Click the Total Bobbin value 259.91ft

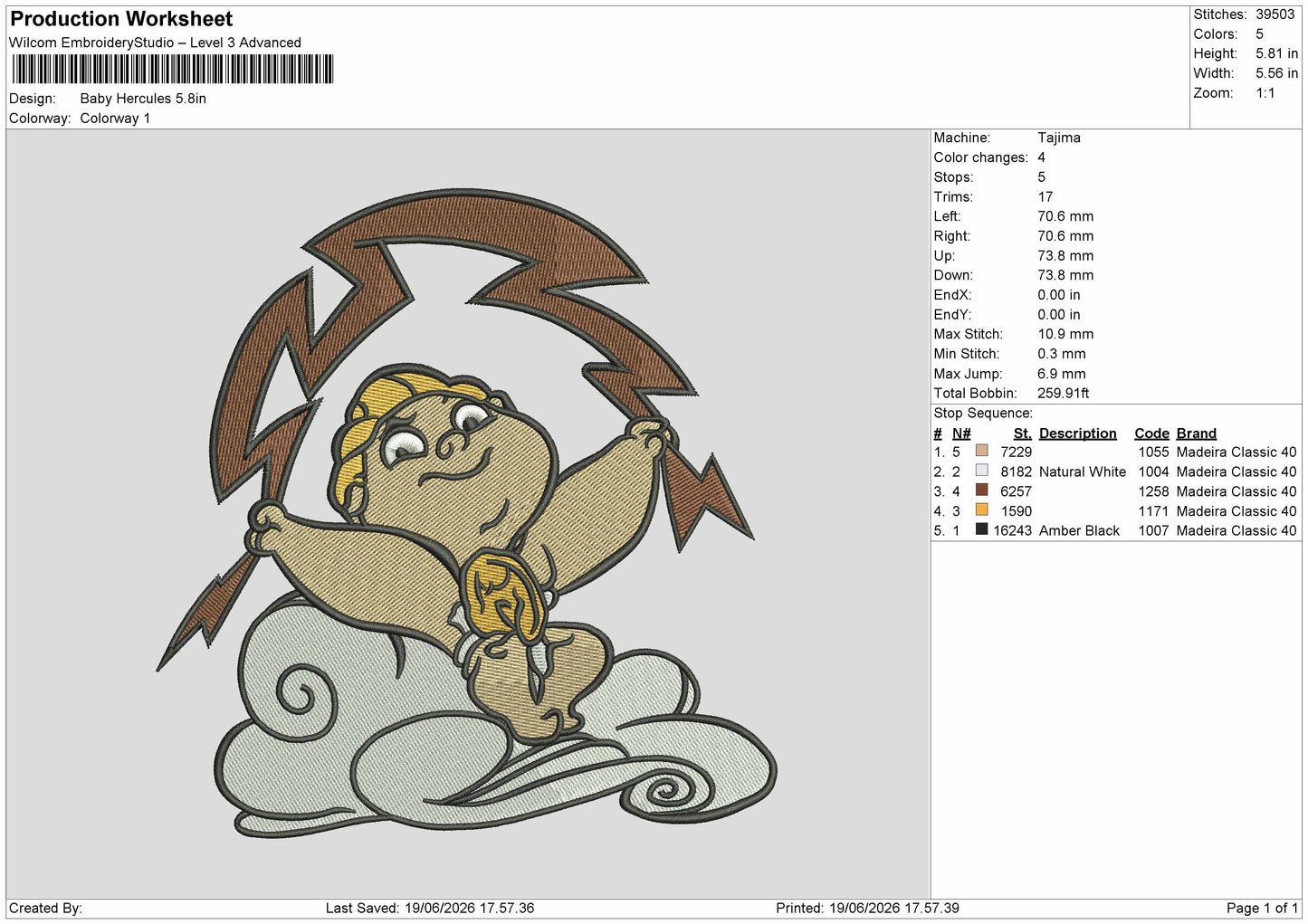tap(1063, 394)
